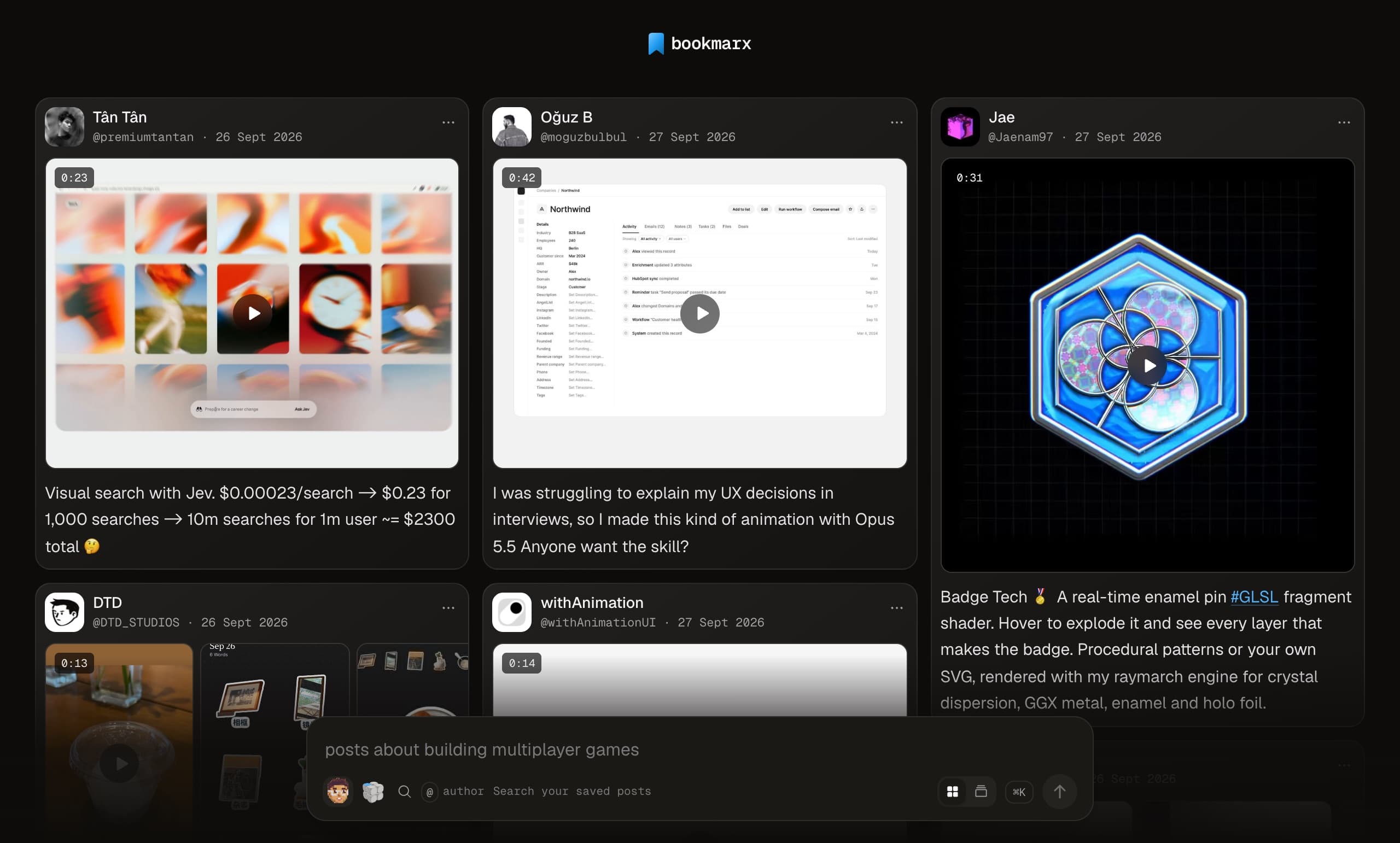Click the 'I was struggling to explain' post text
The height and width of the screenshot is (843, 1400).
[x=693, y=519]
